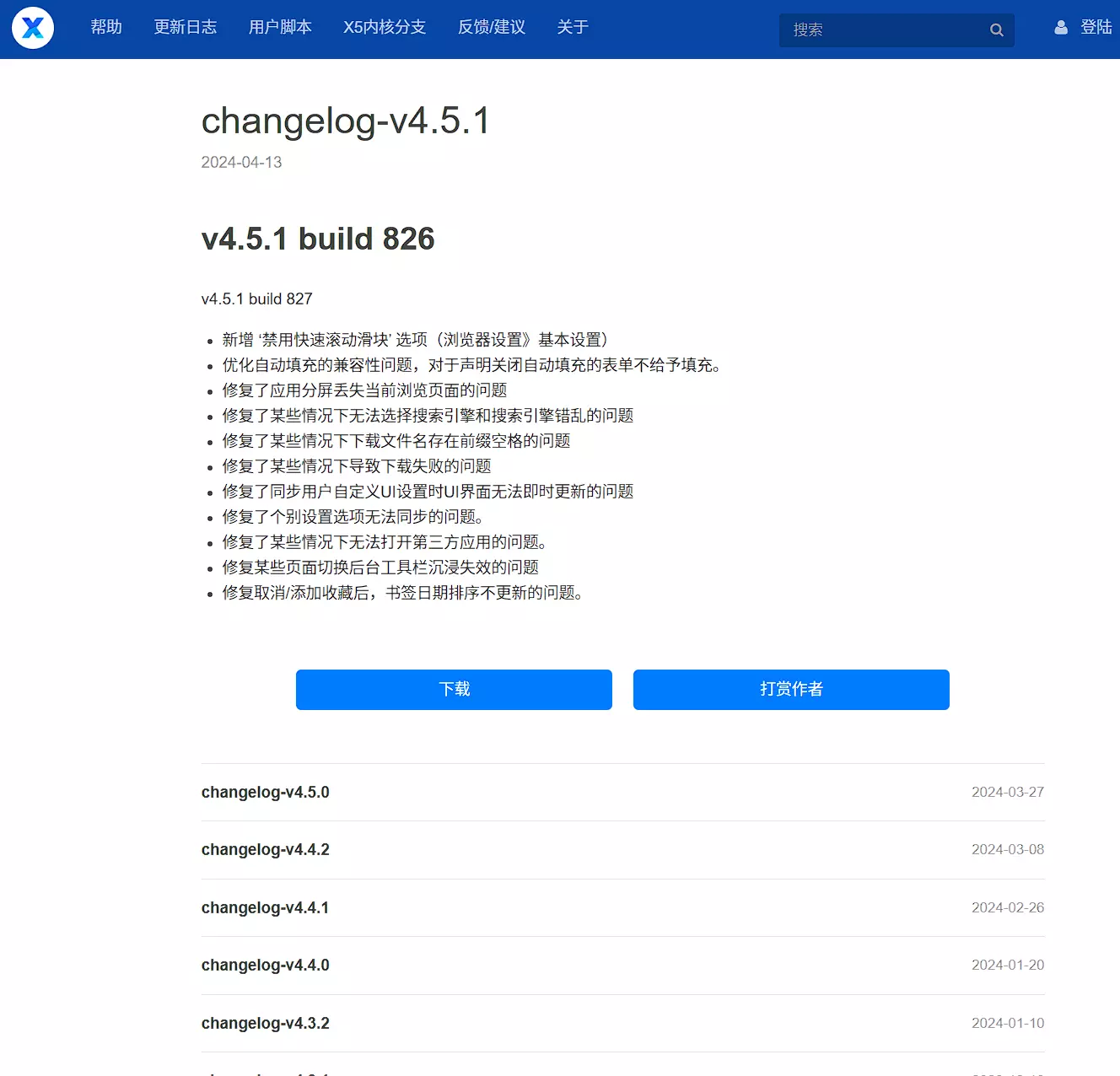Open changelog-v4.4.2 entry

tap(266, 850)
